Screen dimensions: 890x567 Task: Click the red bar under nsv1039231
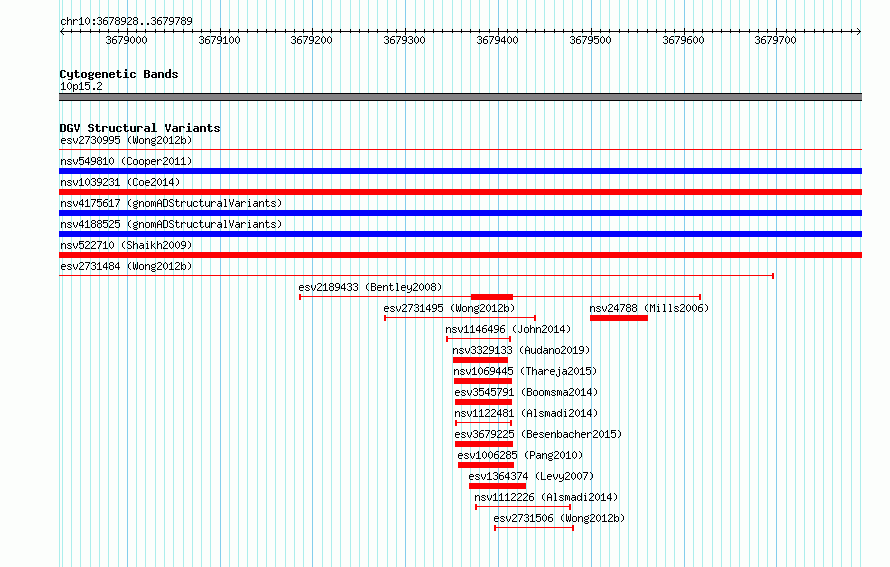(x=460, y=192)
